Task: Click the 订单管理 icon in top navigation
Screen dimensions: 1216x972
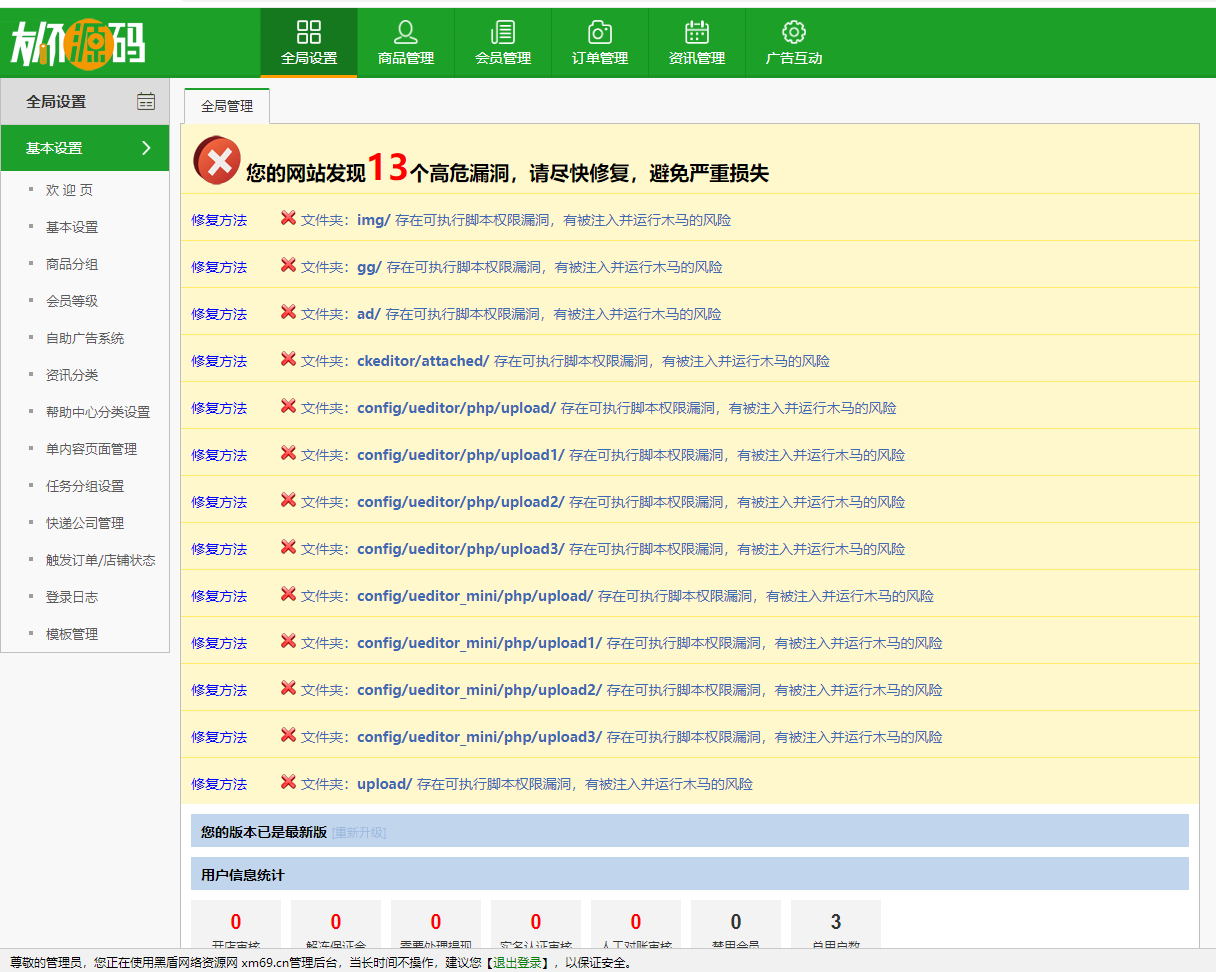Action: 599,32
